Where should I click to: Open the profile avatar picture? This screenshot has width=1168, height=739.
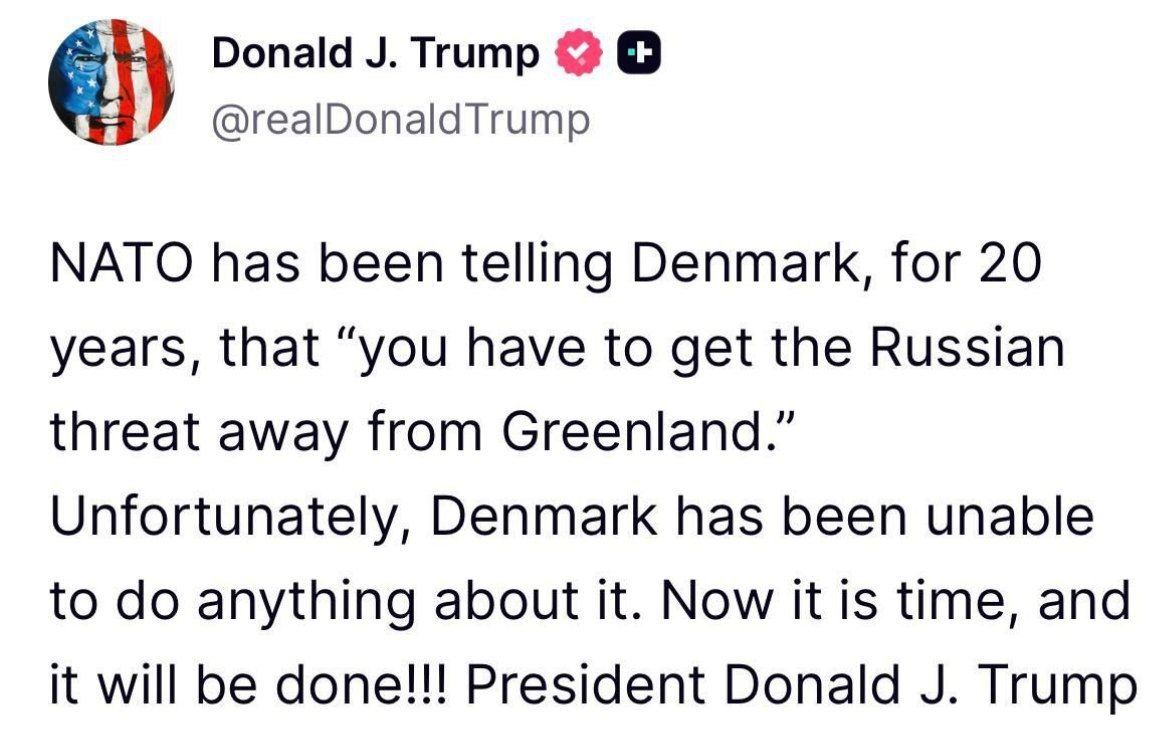[111, 83]
